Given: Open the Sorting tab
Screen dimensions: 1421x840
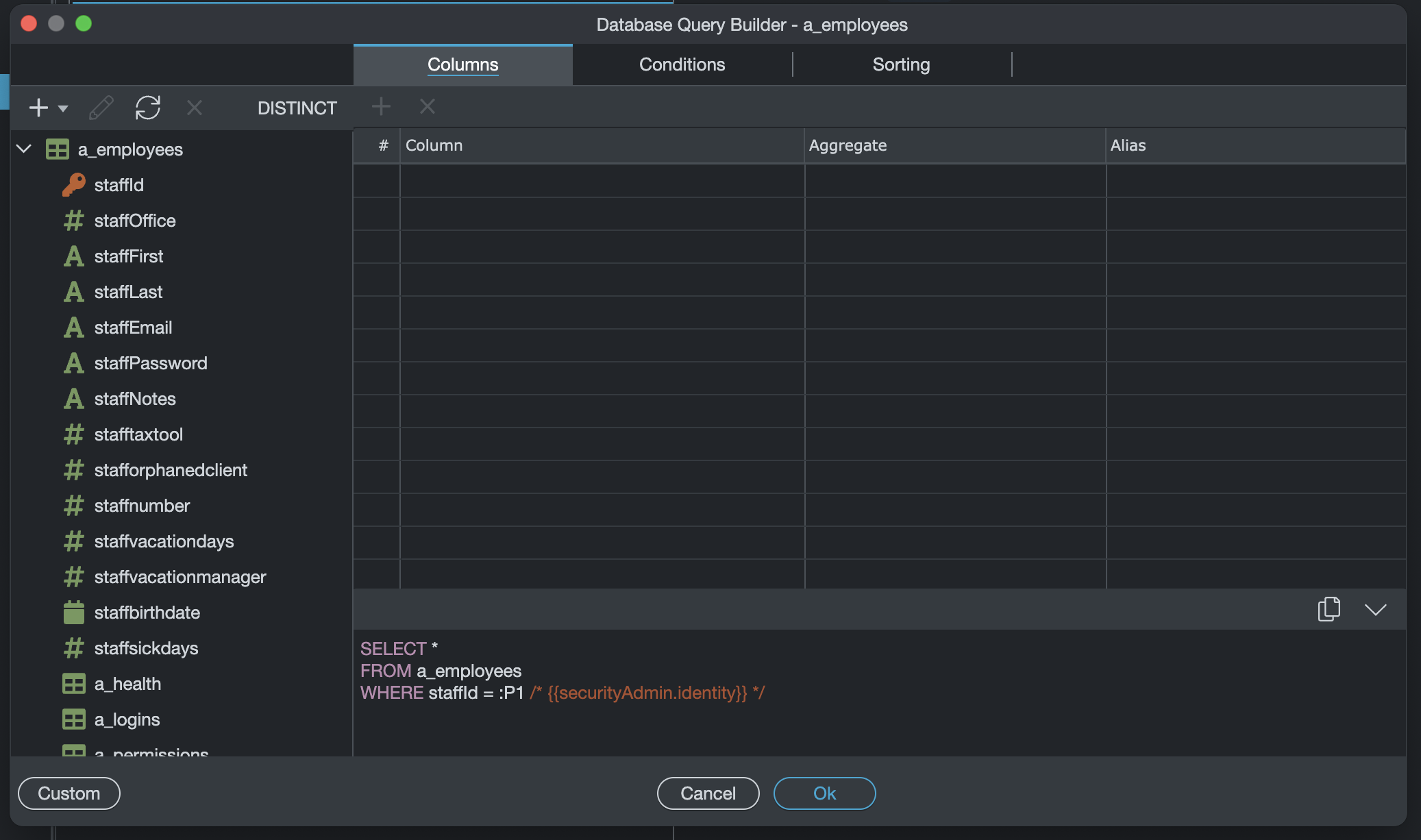Looking at the screenshot, I should pos(901,64).
